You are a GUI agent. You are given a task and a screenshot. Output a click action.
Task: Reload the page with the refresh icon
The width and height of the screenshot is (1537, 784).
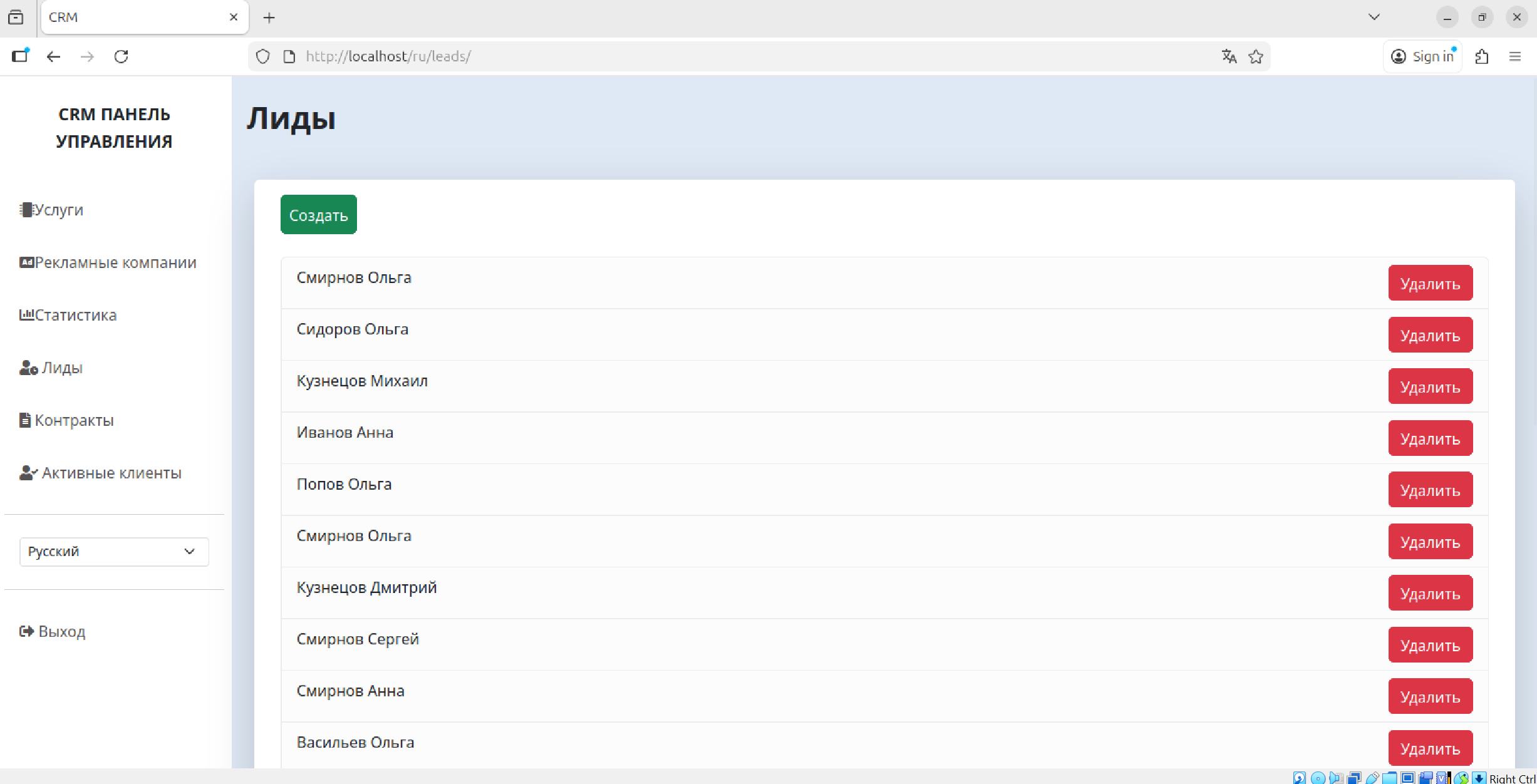click(x=121, y=56)
